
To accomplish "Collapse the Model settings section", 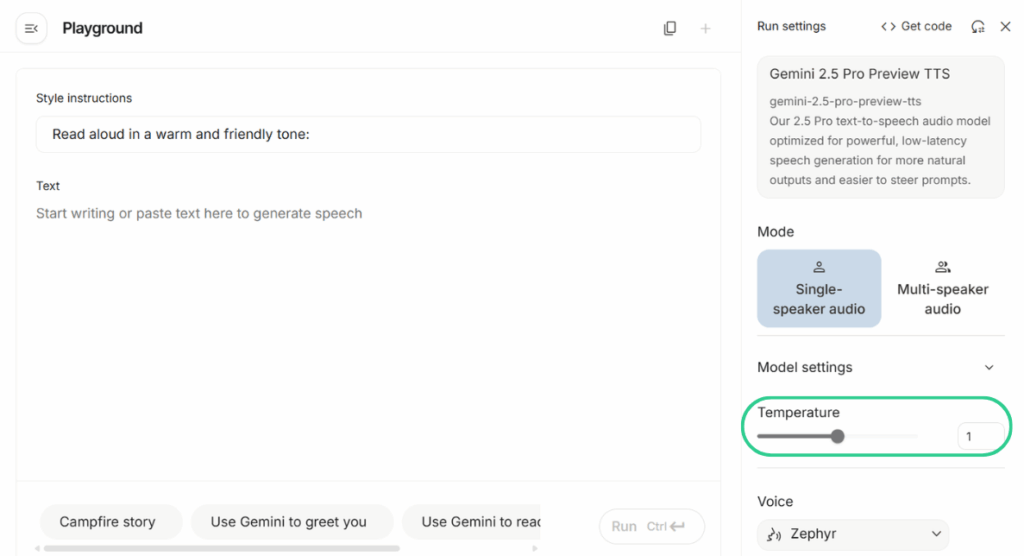I will click(989, 367).
